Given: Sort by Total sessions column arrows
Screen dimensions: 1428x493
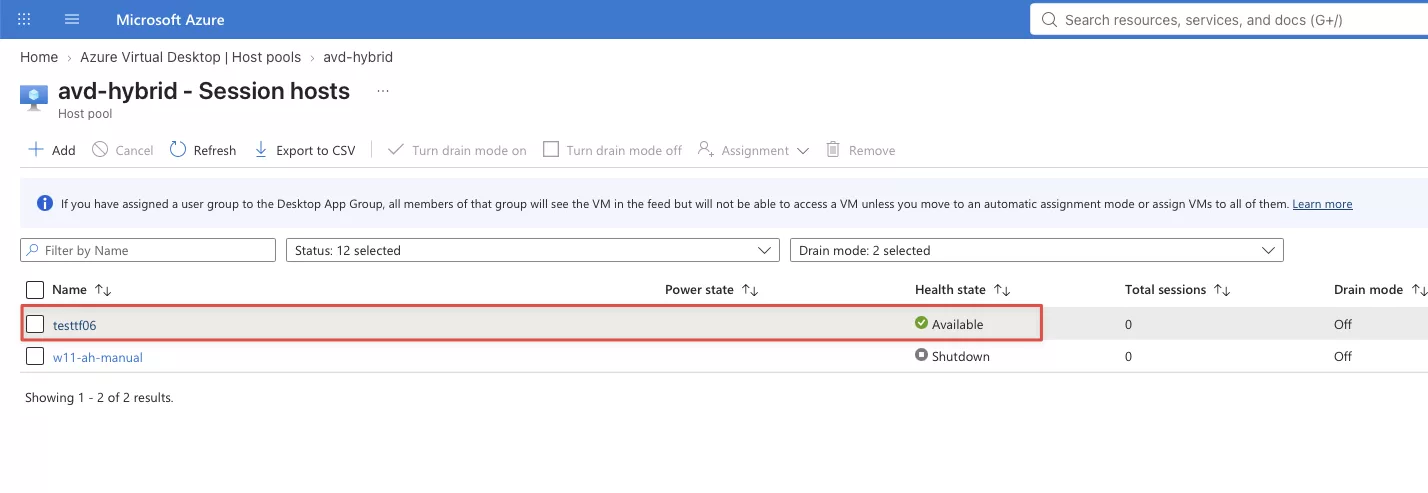Looking at the screenshot, I should coord(1222,290).
